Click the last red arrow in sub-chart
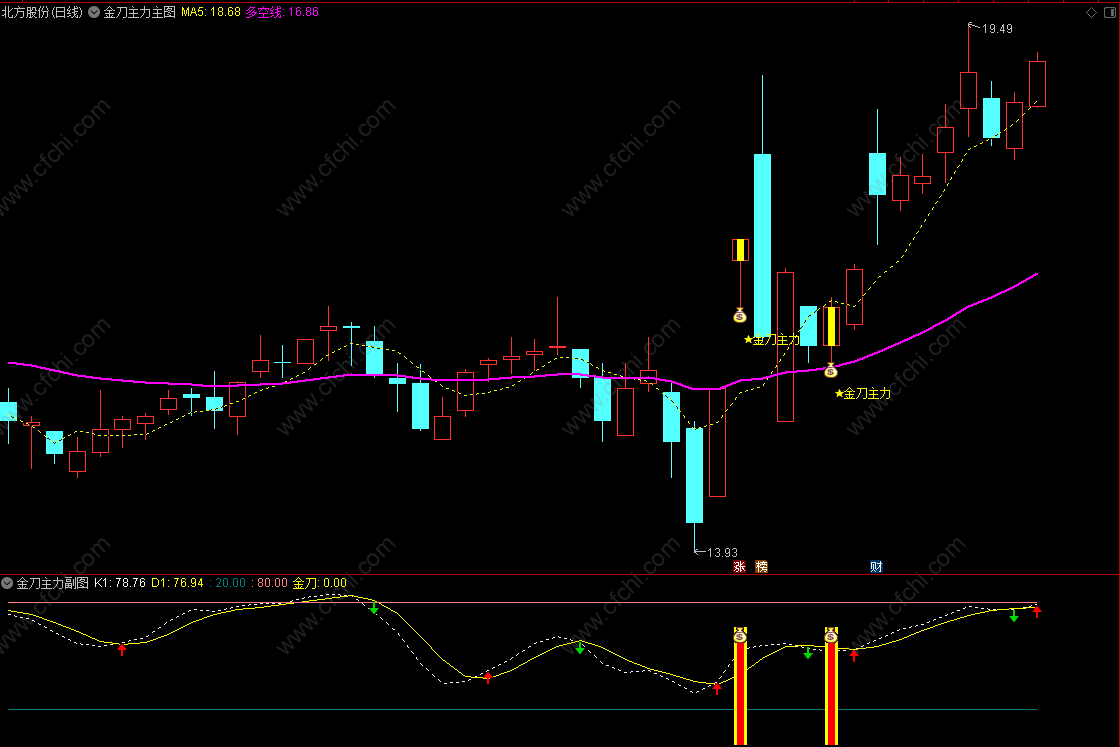The image size is (1120, 747). (x=1036, y=611)
